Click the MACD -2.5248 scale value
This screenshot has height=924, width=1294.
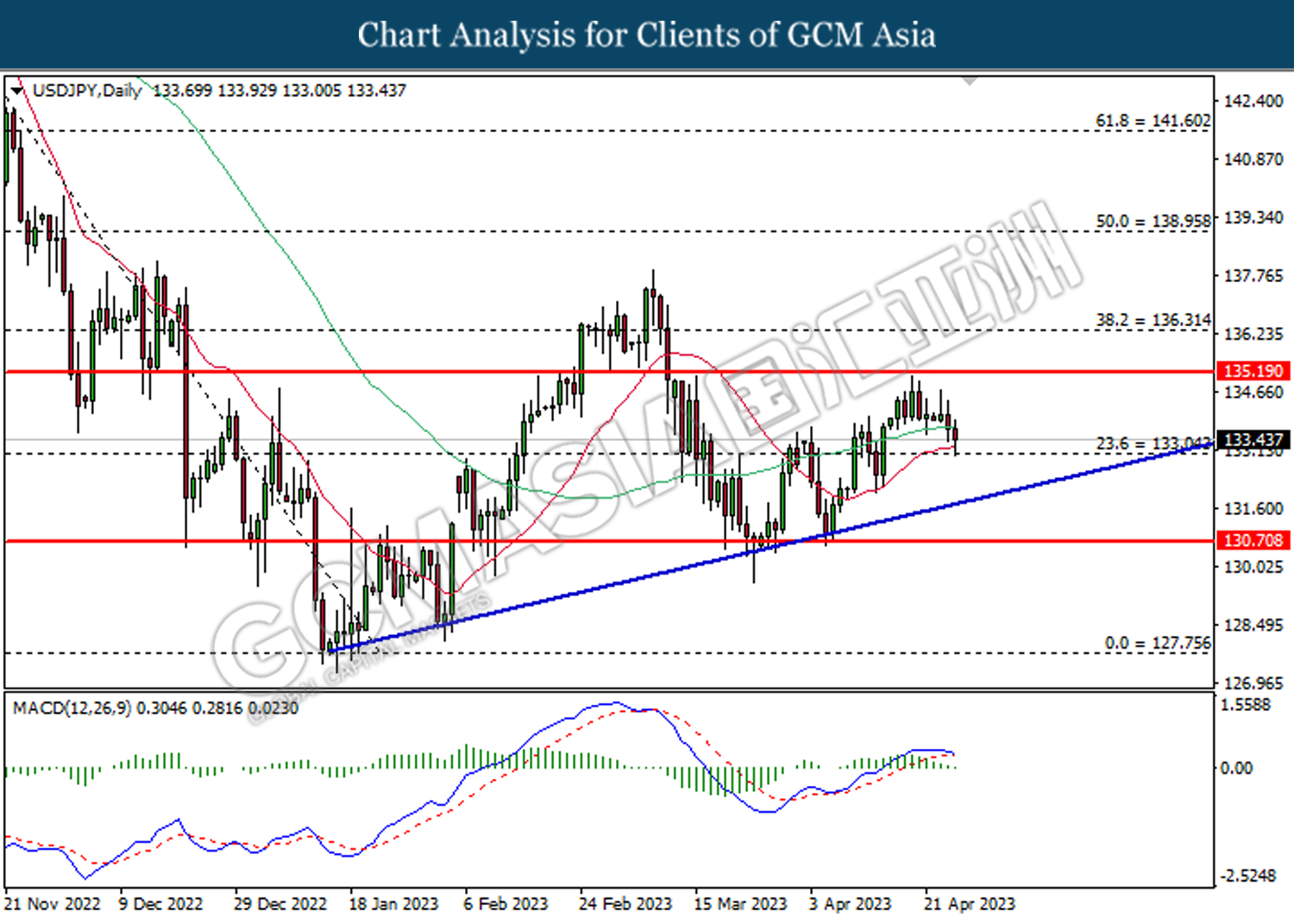(x=1247, y=876)
